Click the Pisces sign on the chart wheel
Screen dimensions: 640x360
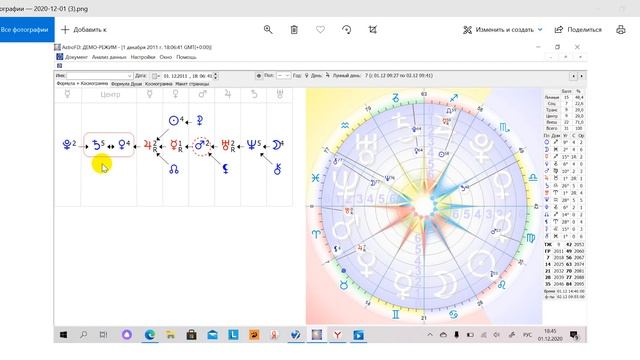point(316,178)
